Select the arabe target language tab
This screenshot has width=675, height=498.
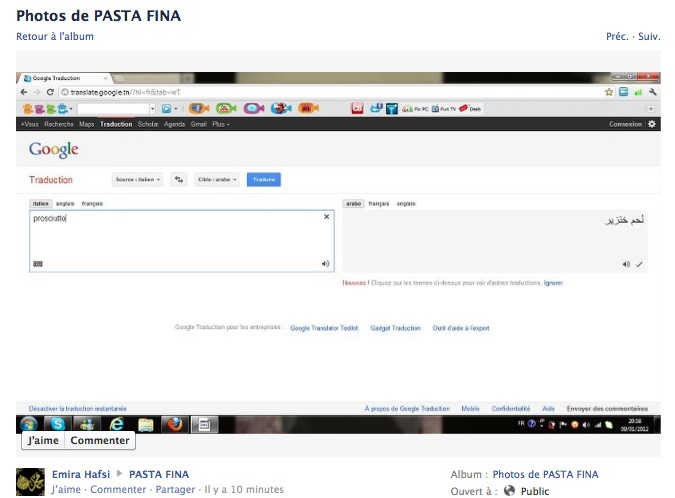[x=353, y=204]
